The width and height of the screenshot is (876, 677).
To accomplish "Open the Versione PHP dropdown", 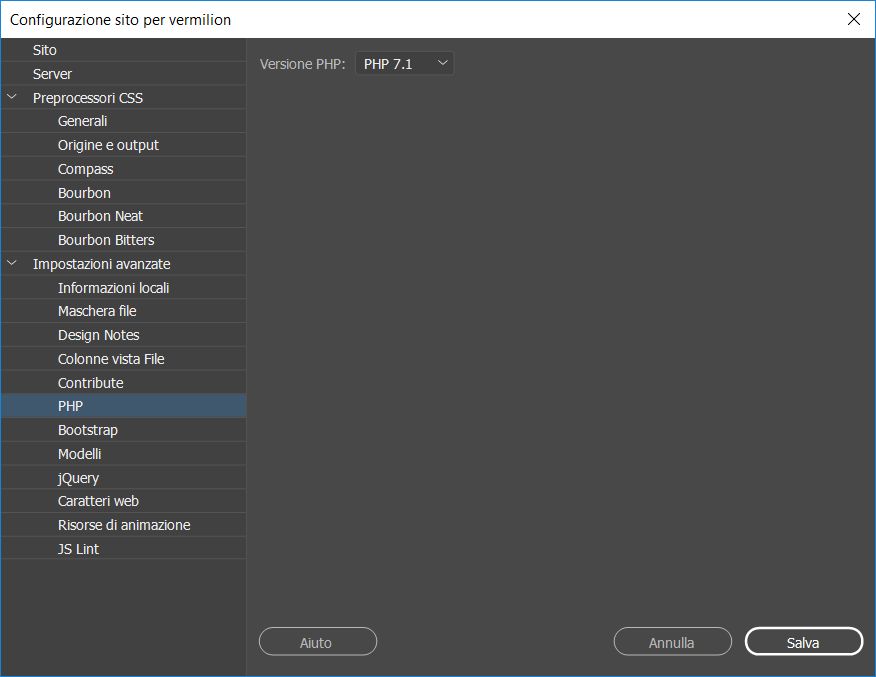I will pos(404,62).
